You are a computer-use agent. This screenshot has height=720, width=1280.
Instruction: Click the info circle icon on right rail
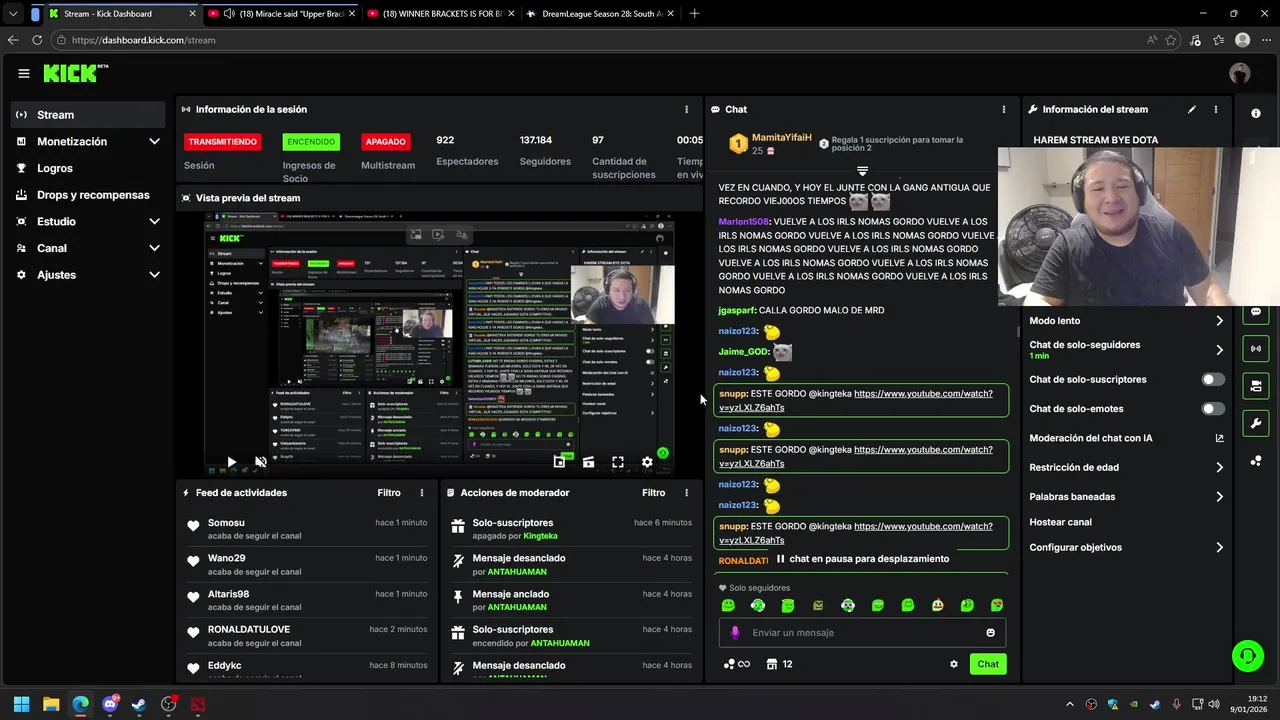click(1256, 113)
